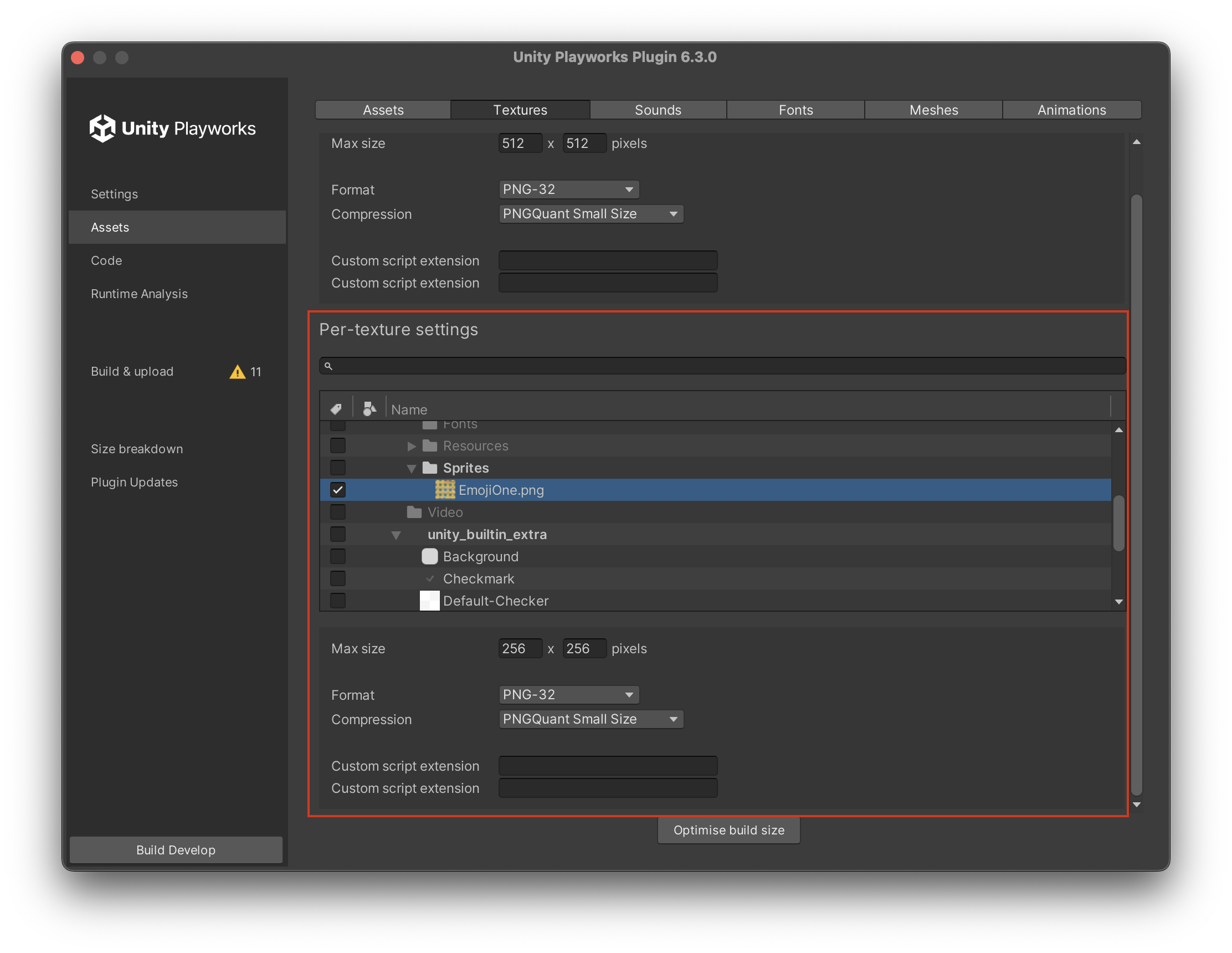Click the red close window button
The width and height of the screenshot is (1232, 953).
[x=78, y=58]
